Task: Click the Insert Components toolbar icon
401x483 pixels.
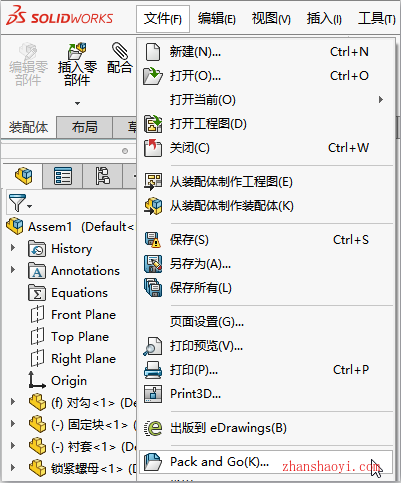Action: click(x=77, y=50)
